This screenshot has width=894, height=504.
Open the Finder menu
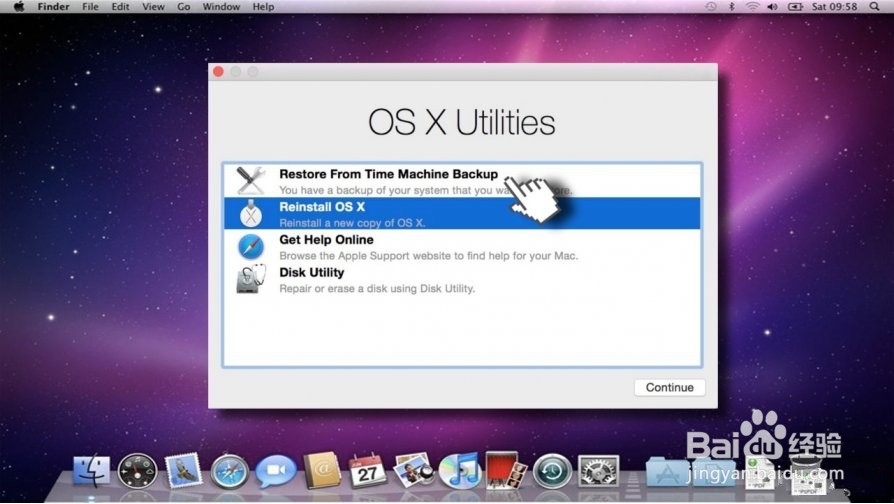(x=54, y=7)
